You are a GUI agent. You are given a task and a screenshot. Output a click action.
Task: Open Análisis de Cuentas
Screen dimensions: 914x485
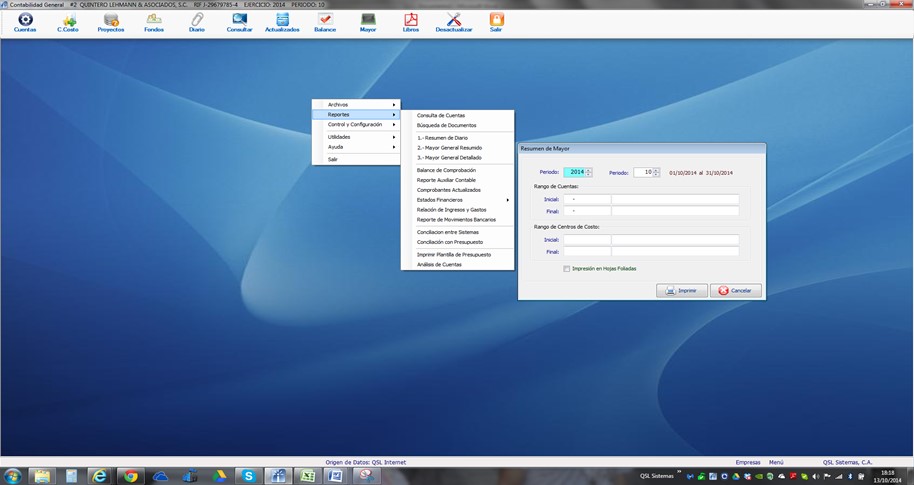(x=458, y=265)
